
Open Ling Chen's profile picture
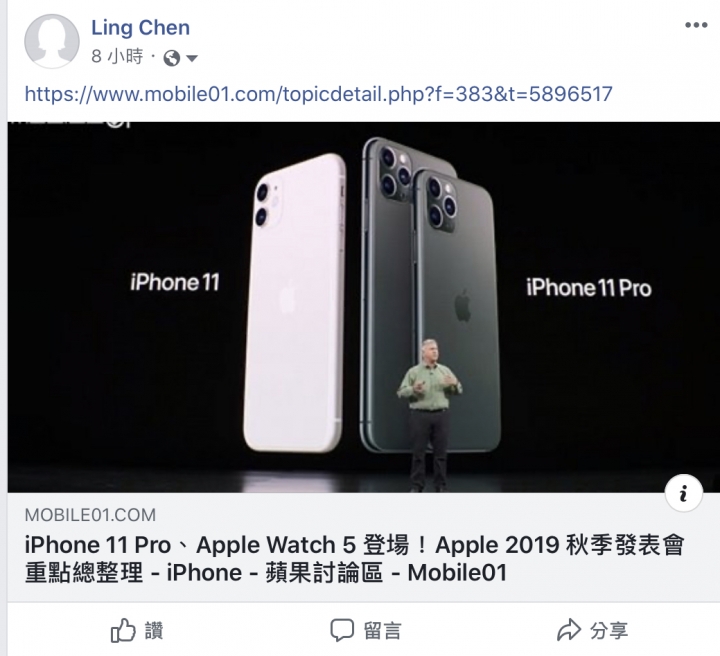coord(52,41)
